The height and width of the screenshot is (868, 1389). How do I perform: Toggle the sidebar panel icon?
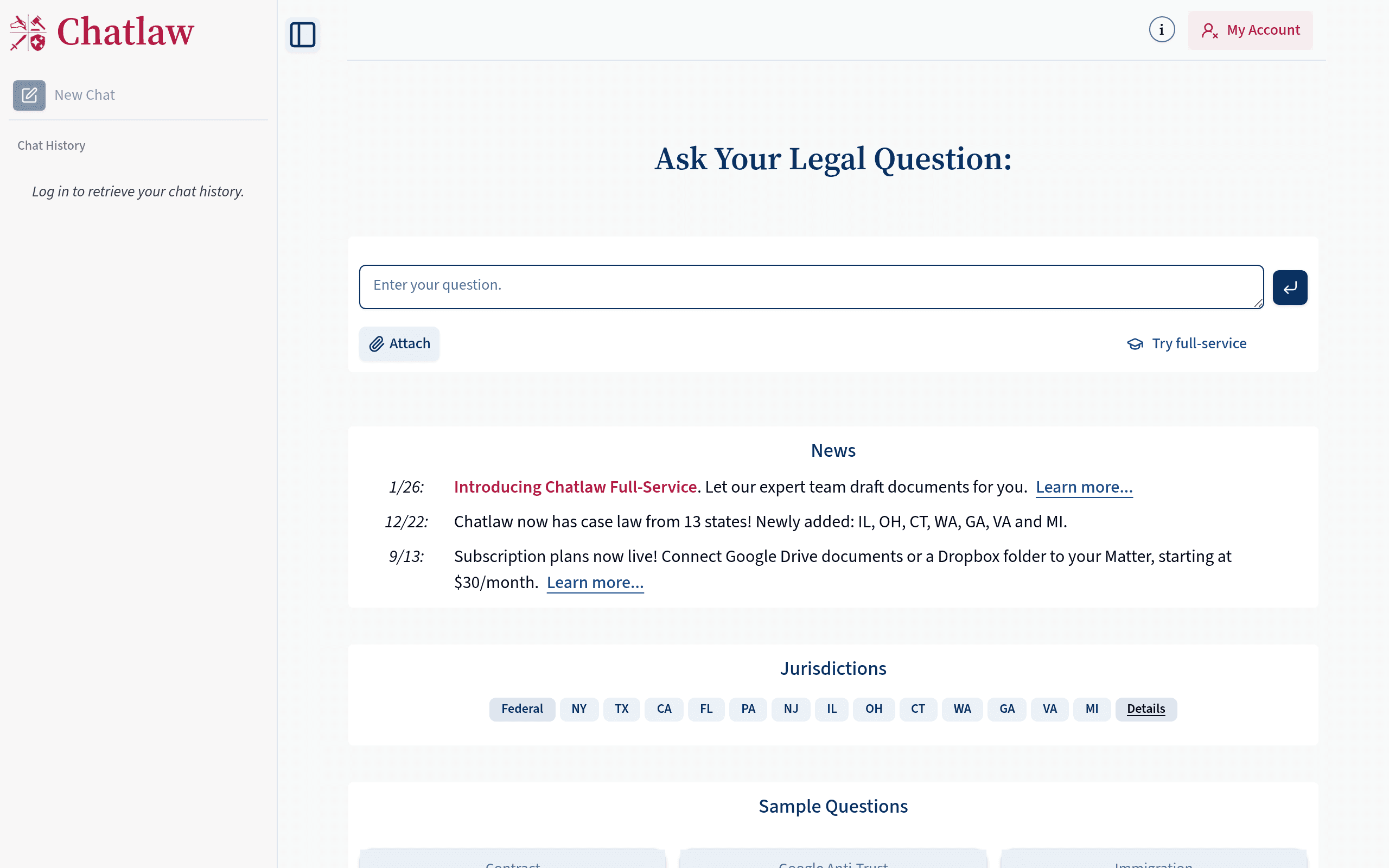pyautogui.click(x=302, y=34)
